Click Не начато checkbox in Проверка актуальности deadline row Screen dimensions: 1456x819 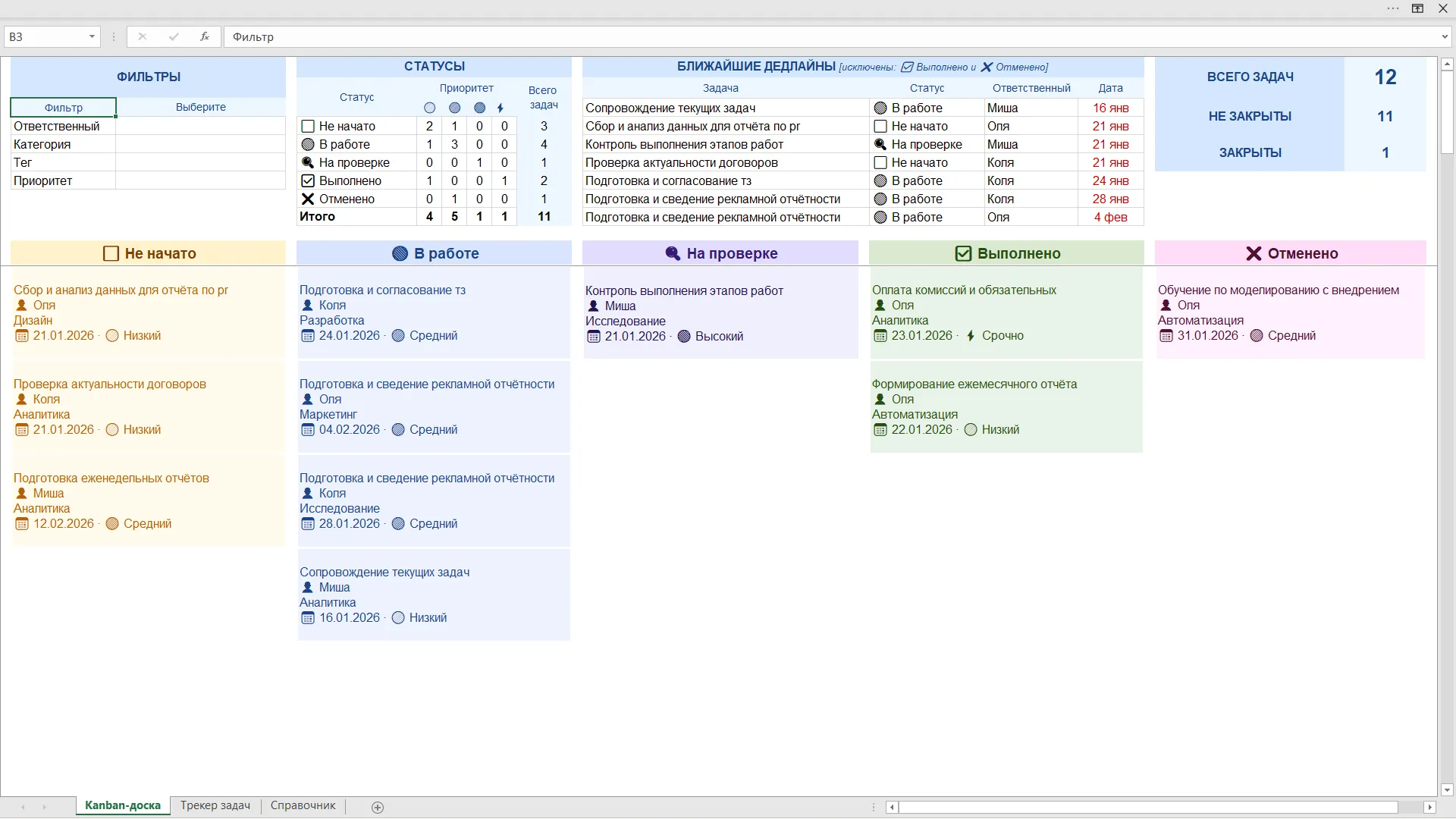tap(880, 163)
